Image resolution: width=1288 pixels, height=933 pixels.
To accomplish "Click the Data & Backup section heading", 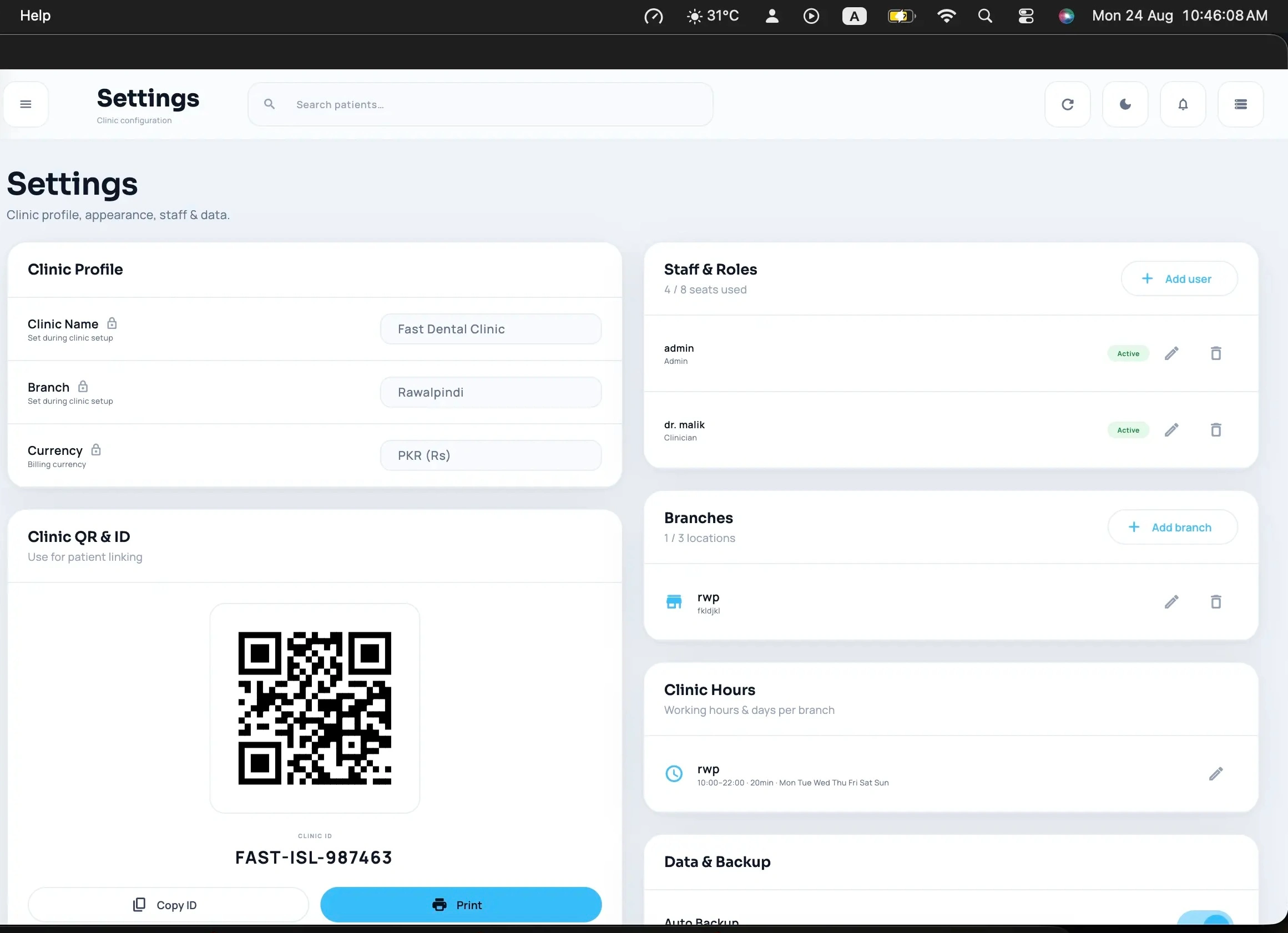I will click(718, 861).
